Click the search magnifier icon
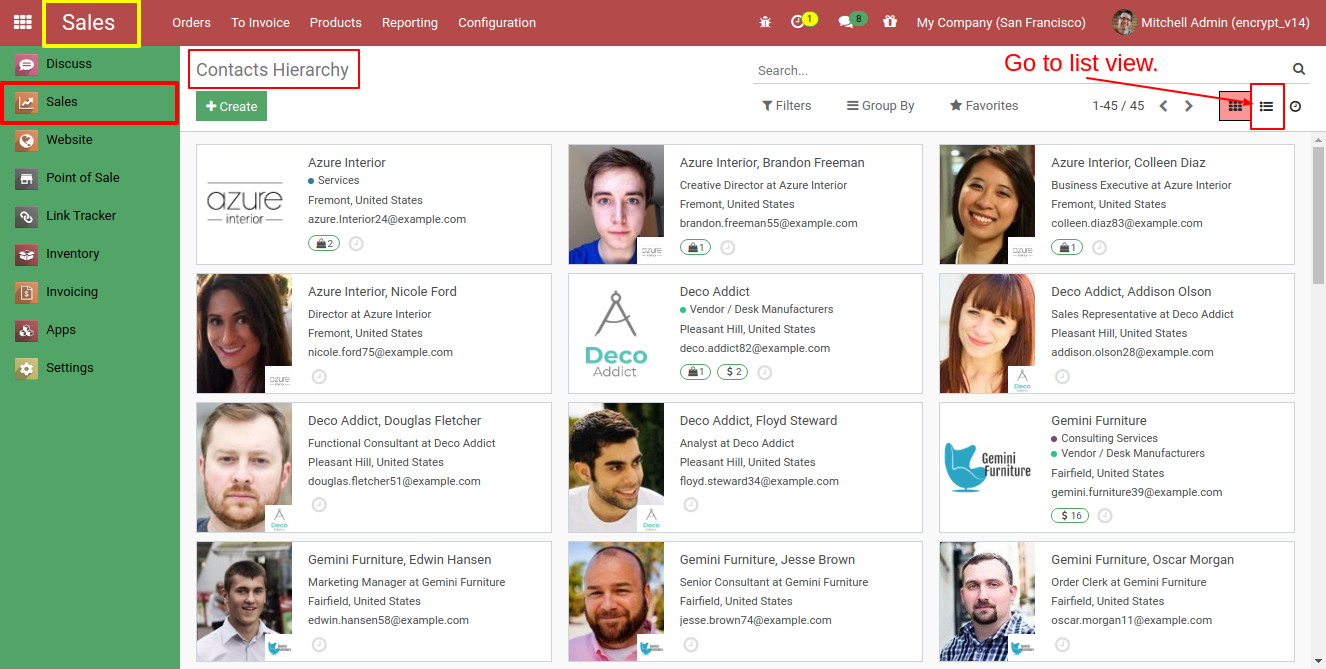 pyautogui.click(x=1298, y=70)
